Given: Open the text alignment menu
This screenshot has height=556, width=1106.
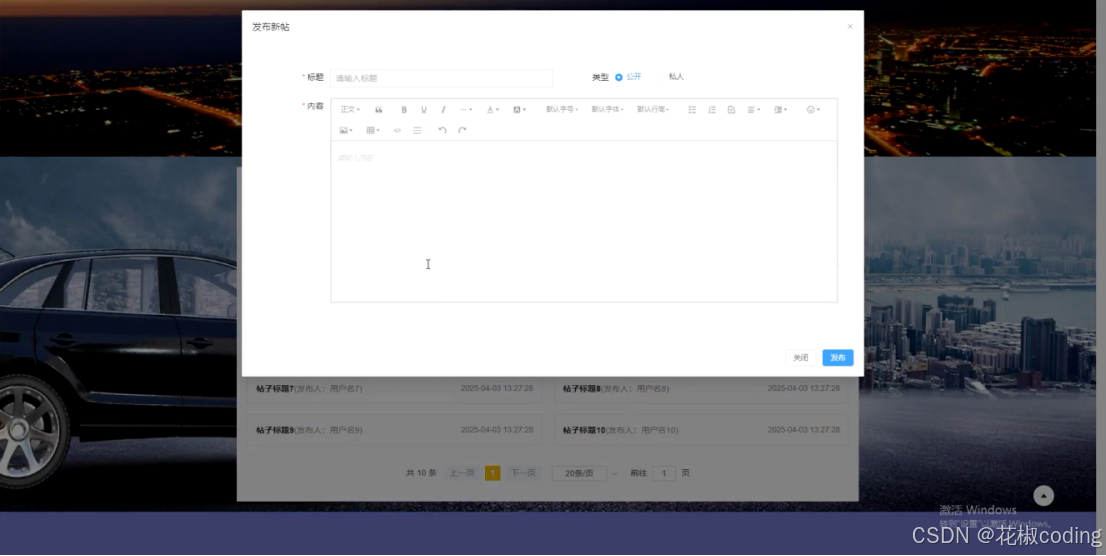Looking at the screenshot, I should (754, 109).
